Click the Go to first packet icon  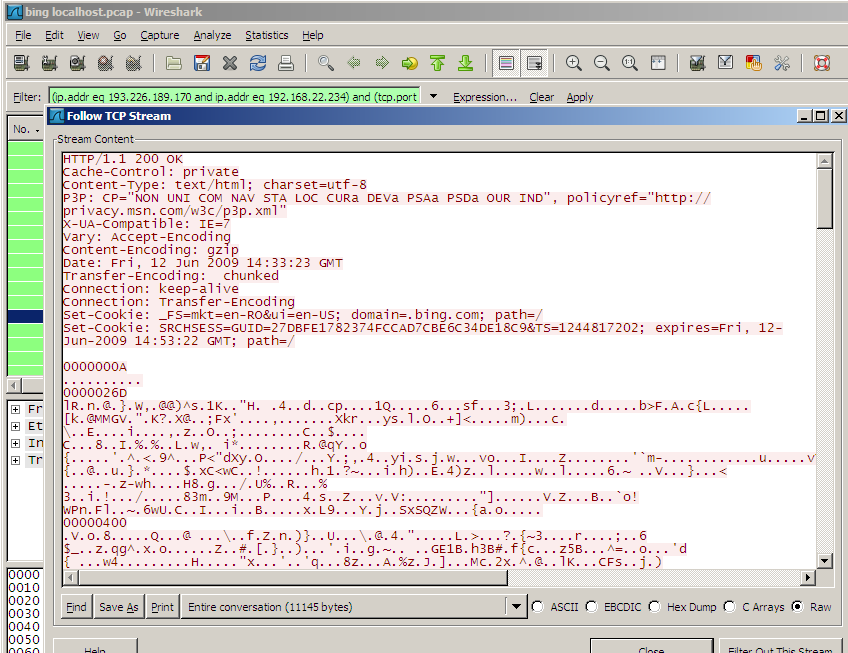click(437, 63)
